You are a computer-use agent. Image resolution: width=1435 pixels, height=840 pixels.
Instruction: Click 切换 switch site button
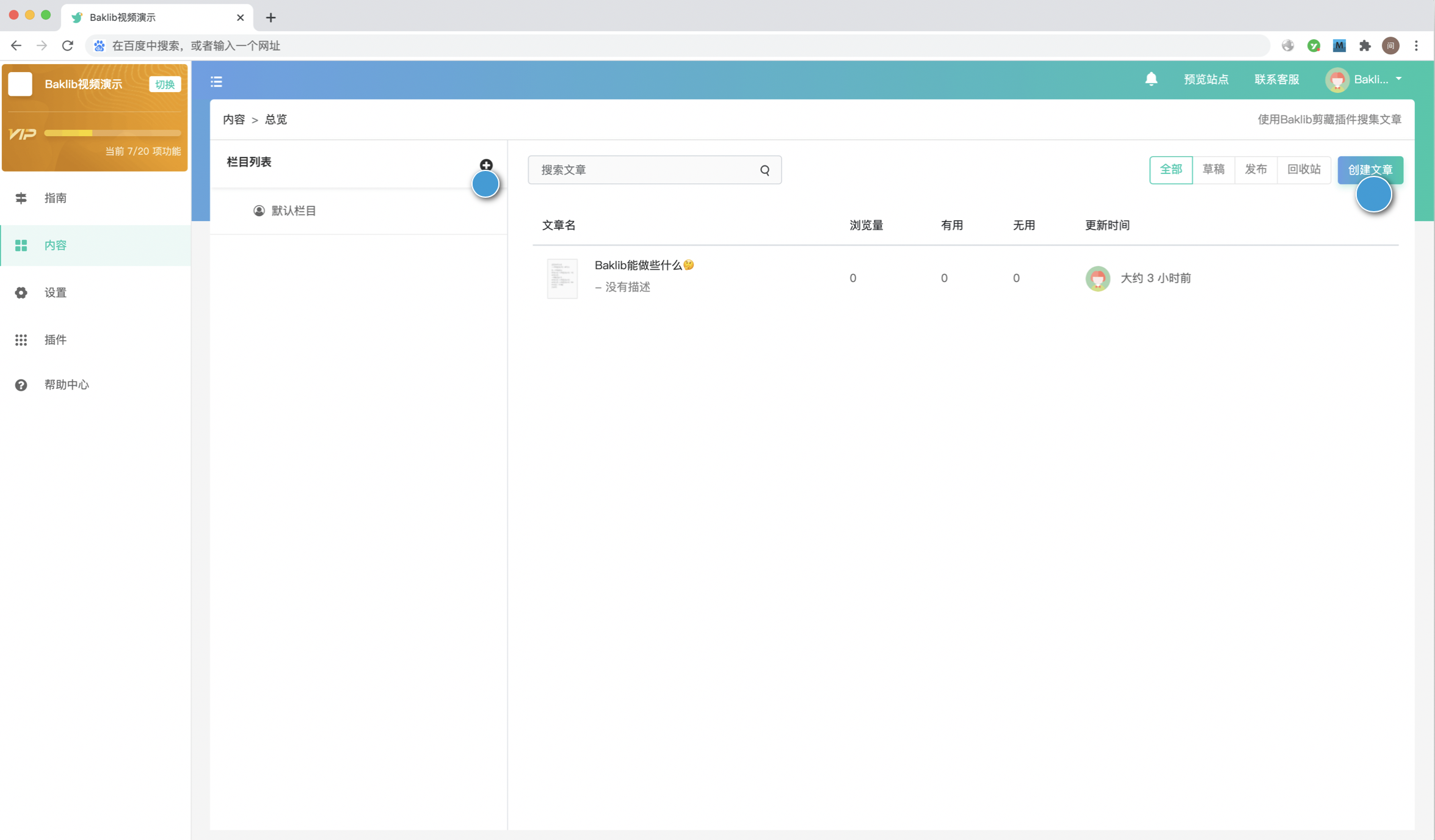click(x=165, y=84)
